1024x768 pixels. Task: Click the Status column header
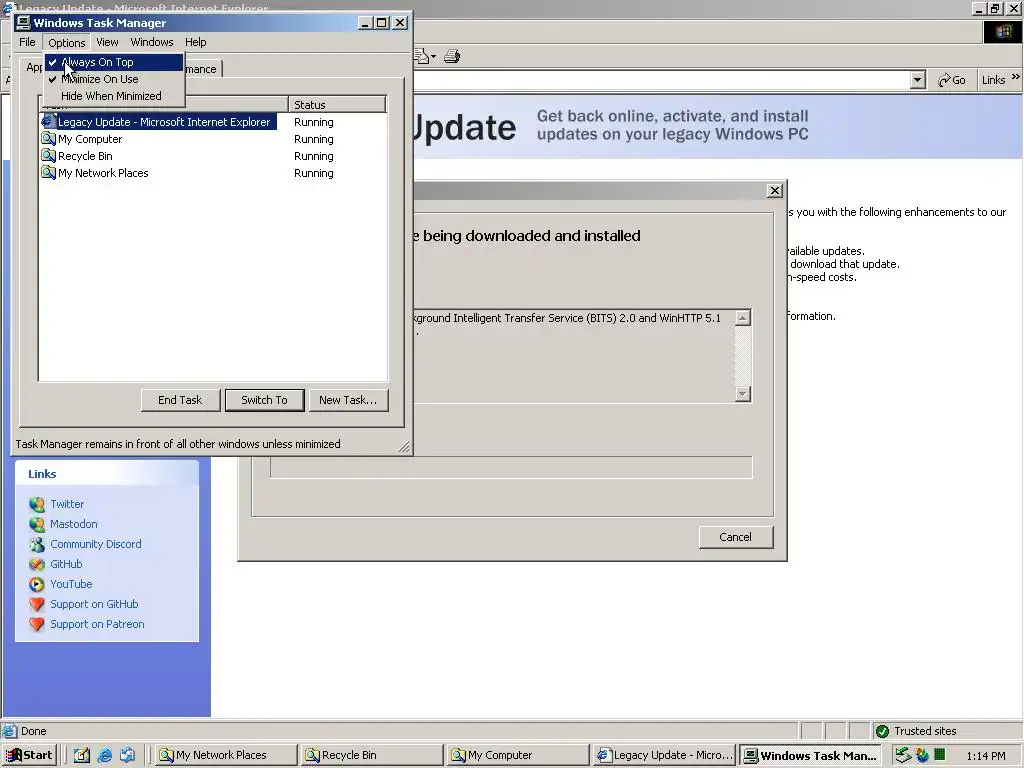point(337,104)
